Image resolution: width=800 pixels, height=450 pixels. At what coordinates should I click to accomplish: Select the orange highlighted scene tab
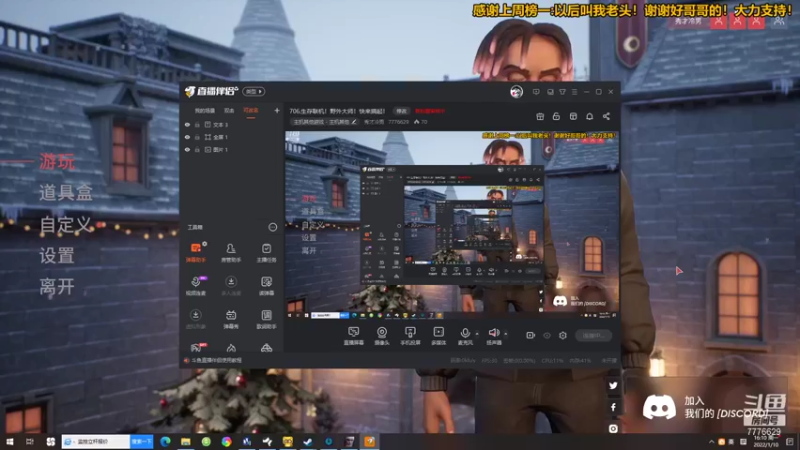(x=251, y=110)
